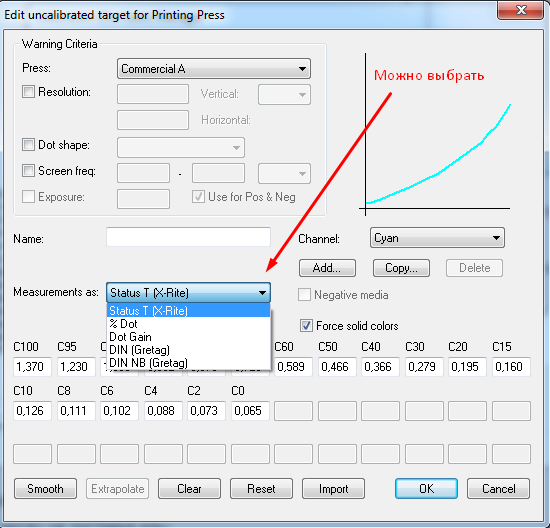This screenshot has height=528, width=550.
Task: Click the Delete button
Action: [474, 268]
